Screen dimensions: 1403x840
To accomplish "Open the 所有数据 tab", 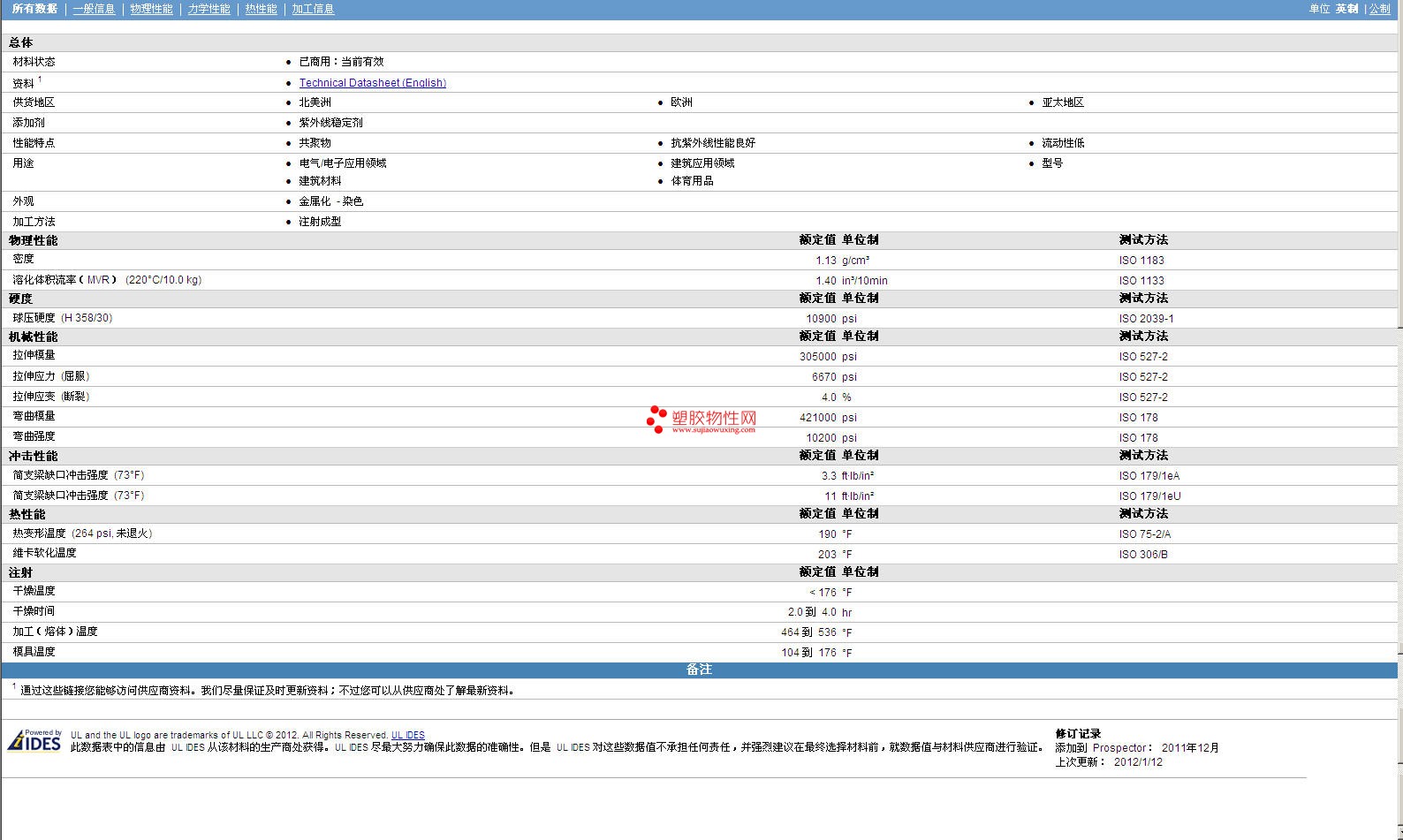I will [34, 9].
